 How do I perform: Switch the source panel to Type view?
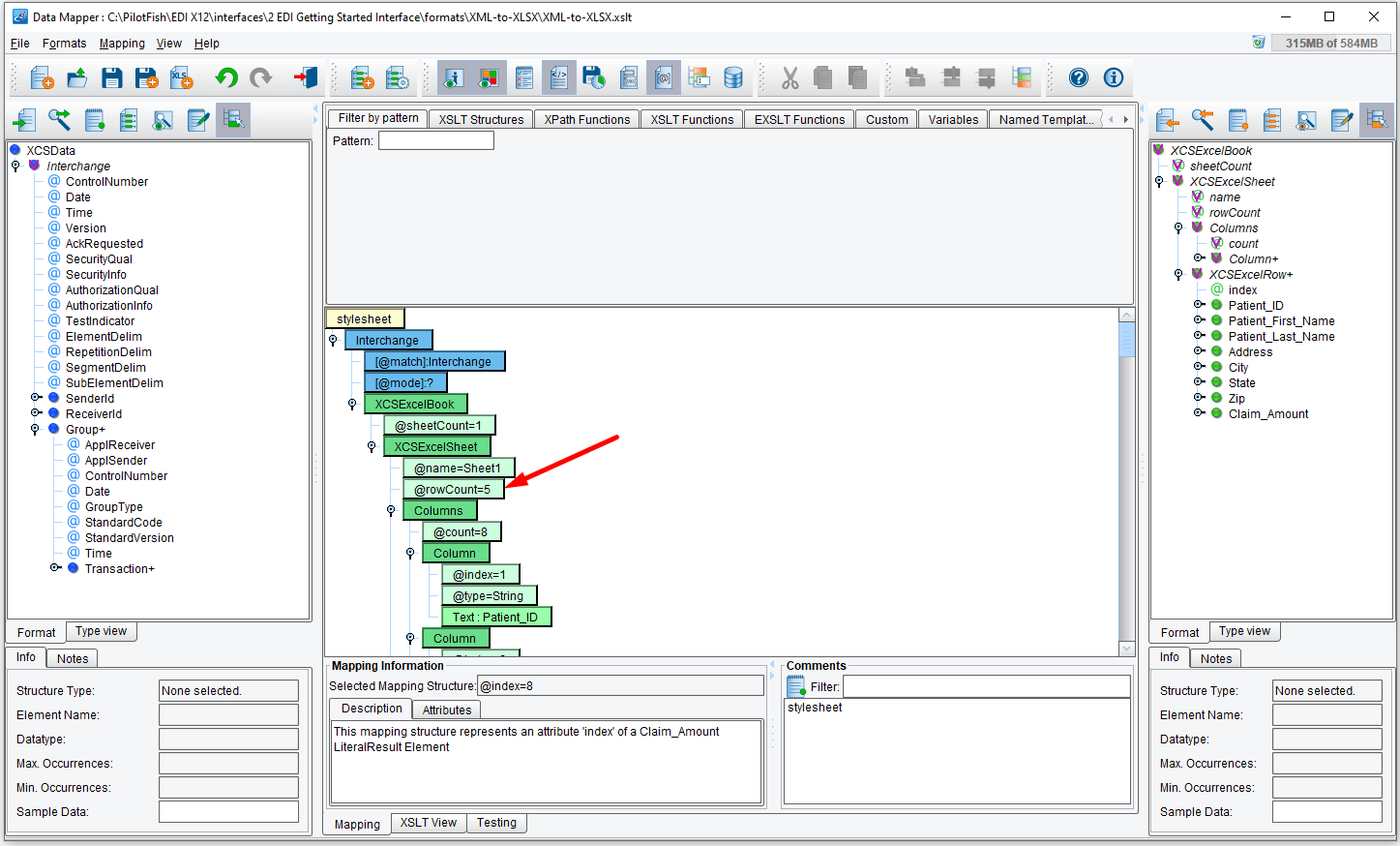pos(102,631)
